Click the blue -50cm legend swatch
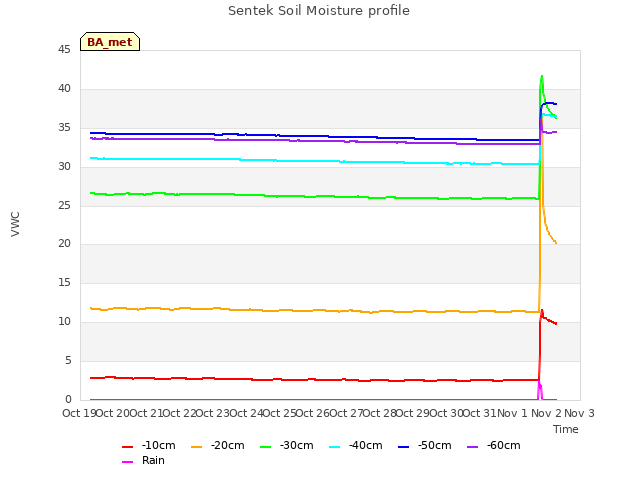Screen dimensions: 640x480 404,447
